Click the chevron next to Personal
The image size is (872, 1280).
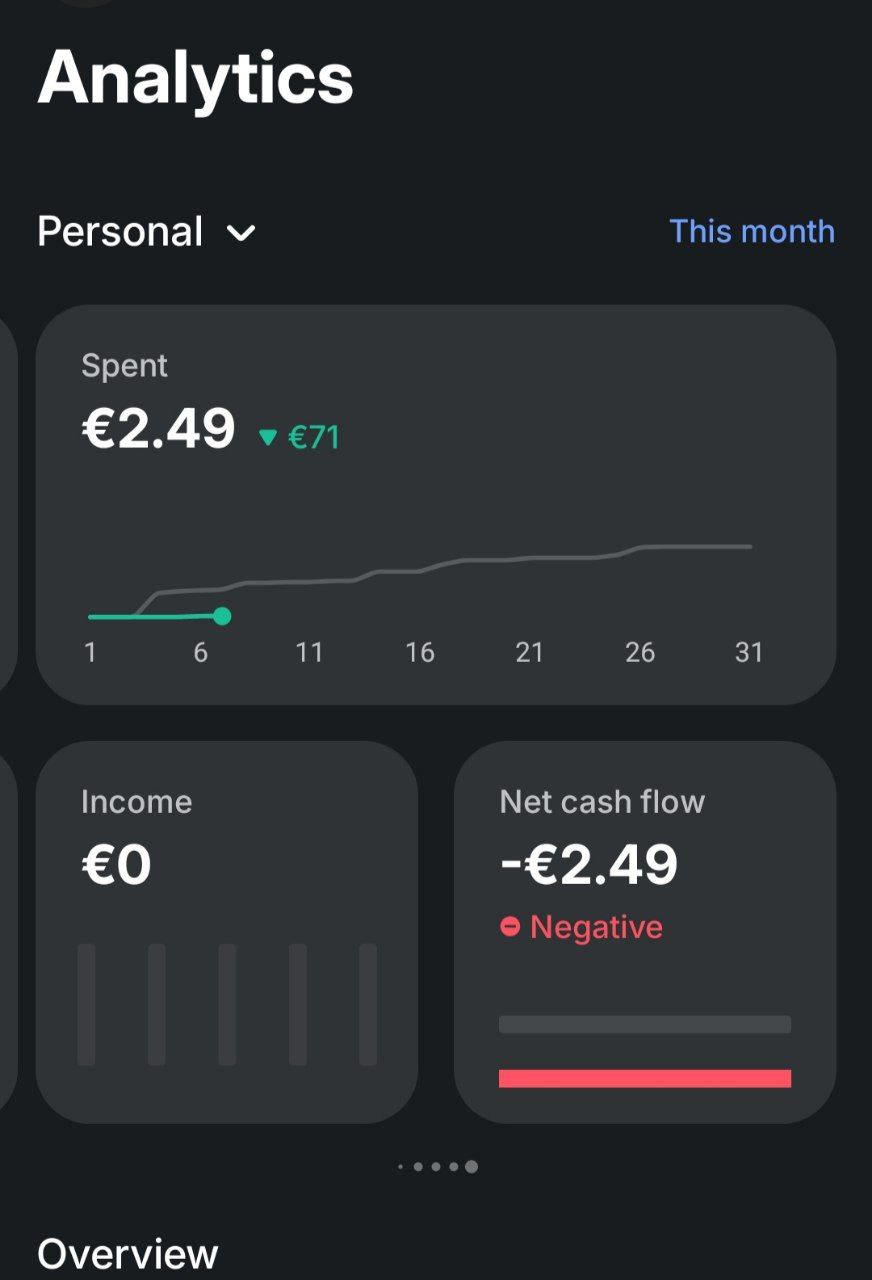[x=241, y=234]
